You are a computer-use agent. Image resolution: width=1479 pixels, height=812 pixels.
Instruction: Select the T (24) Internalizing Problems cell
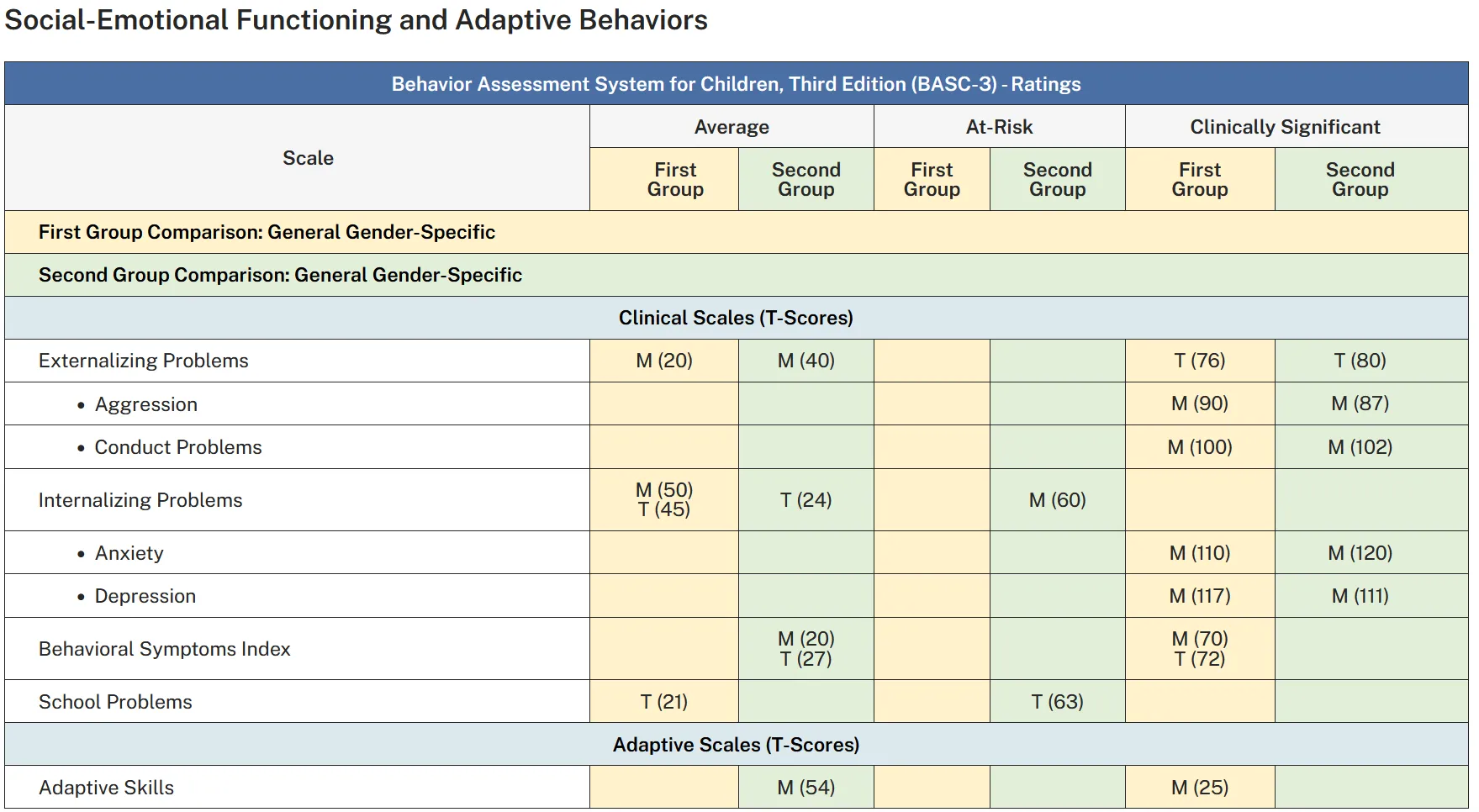806,500
